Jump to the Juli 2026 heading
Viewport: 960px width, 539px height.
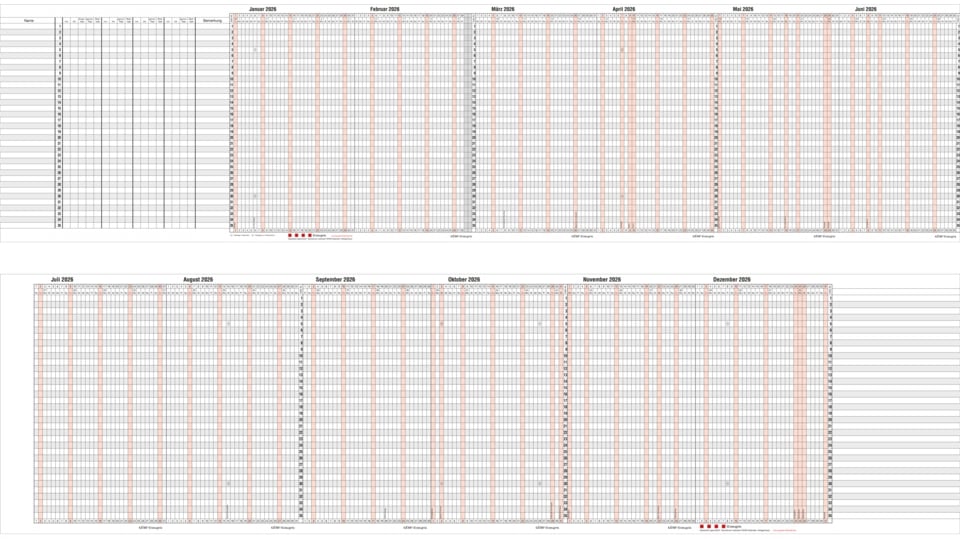coord(62,279)
